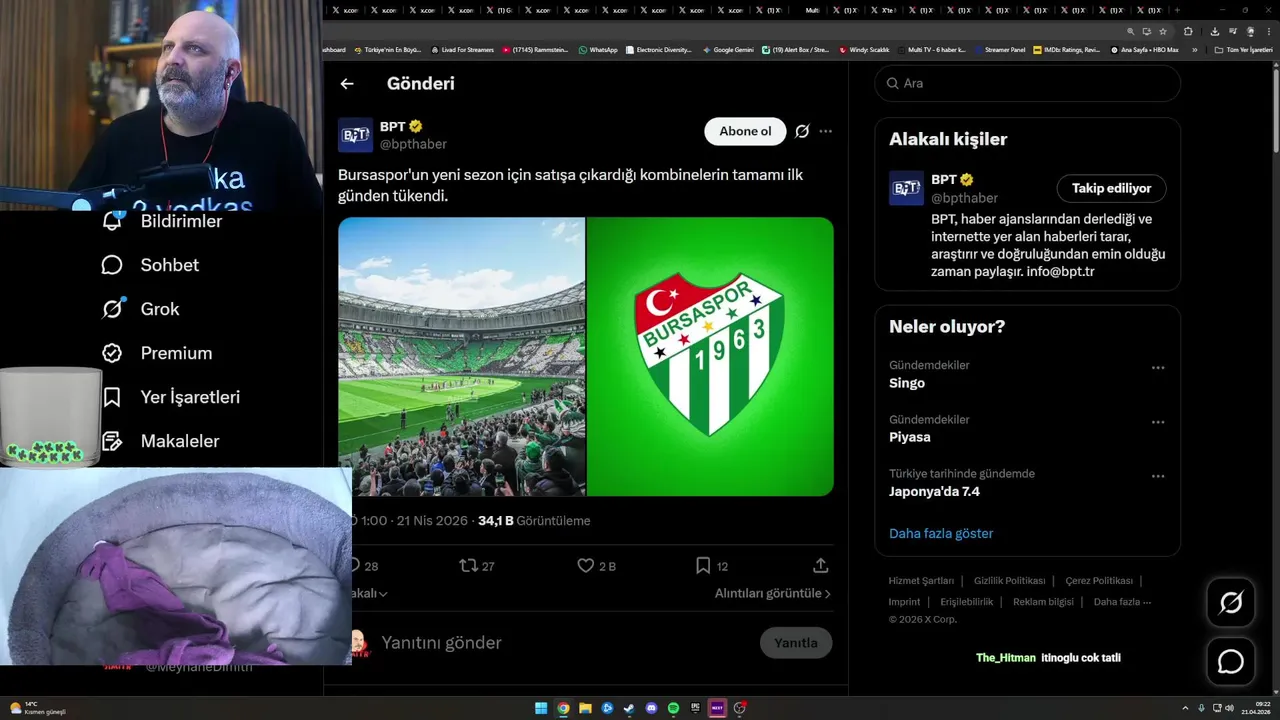The height and width of the screenshot is (720, 1280).
Task: Bookmark the post with the bookmark icon
Action: click(x=703, y=566)
